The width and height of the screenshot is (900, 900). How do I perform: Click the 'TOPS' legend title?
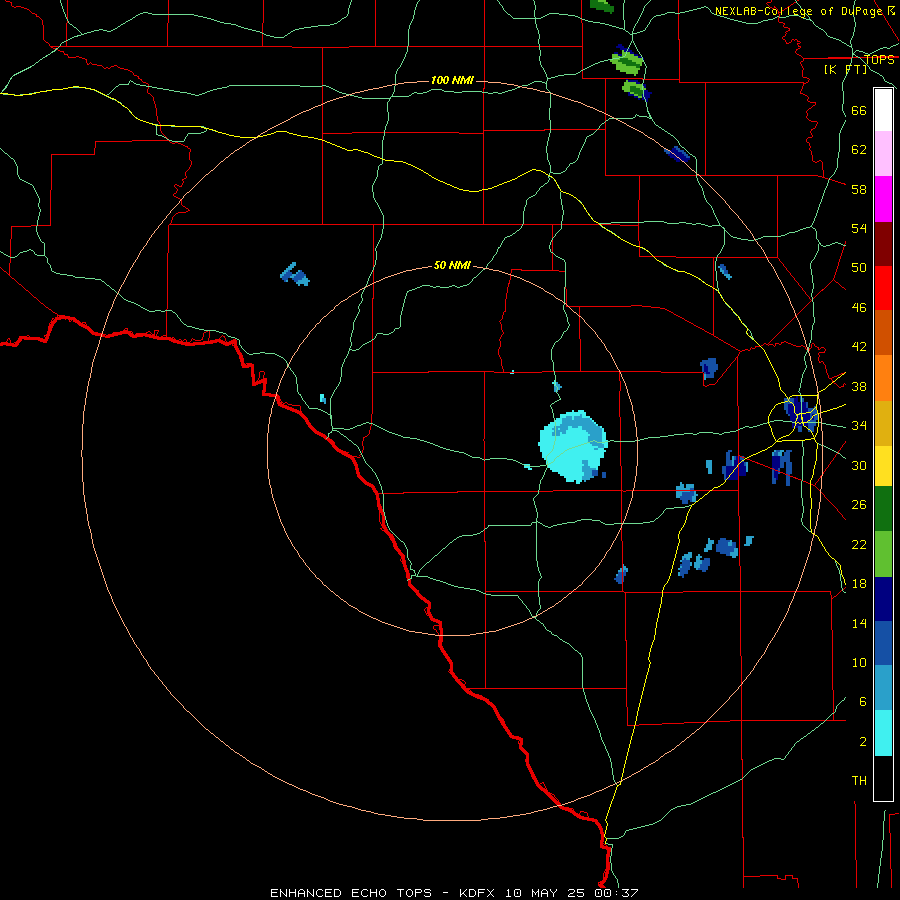coord(879,59)
